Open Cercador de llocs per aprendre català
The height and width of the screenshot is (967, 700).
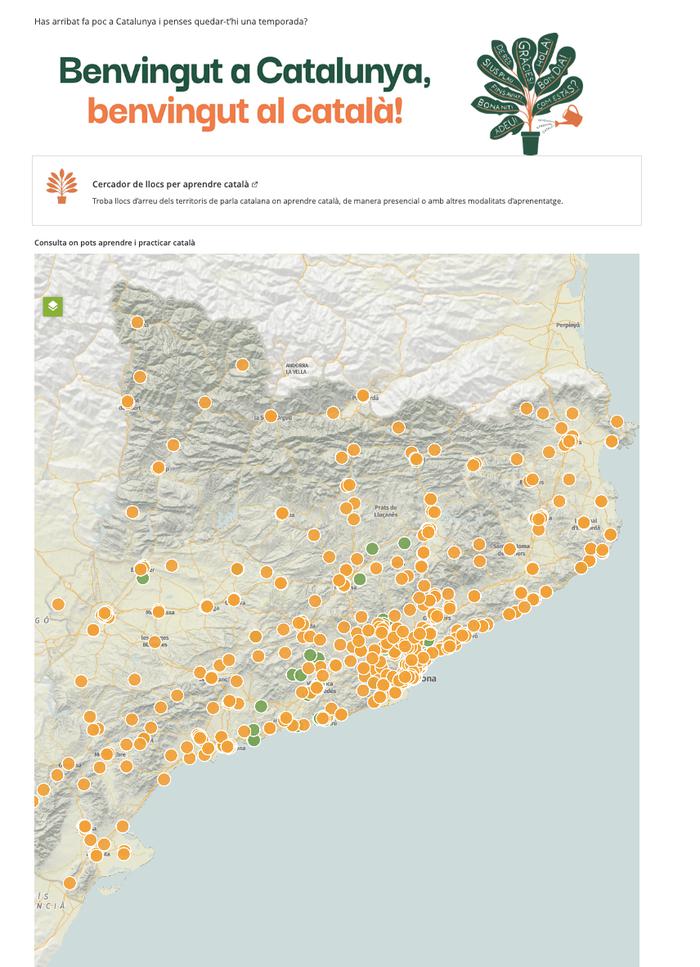(x=170, y=185)
